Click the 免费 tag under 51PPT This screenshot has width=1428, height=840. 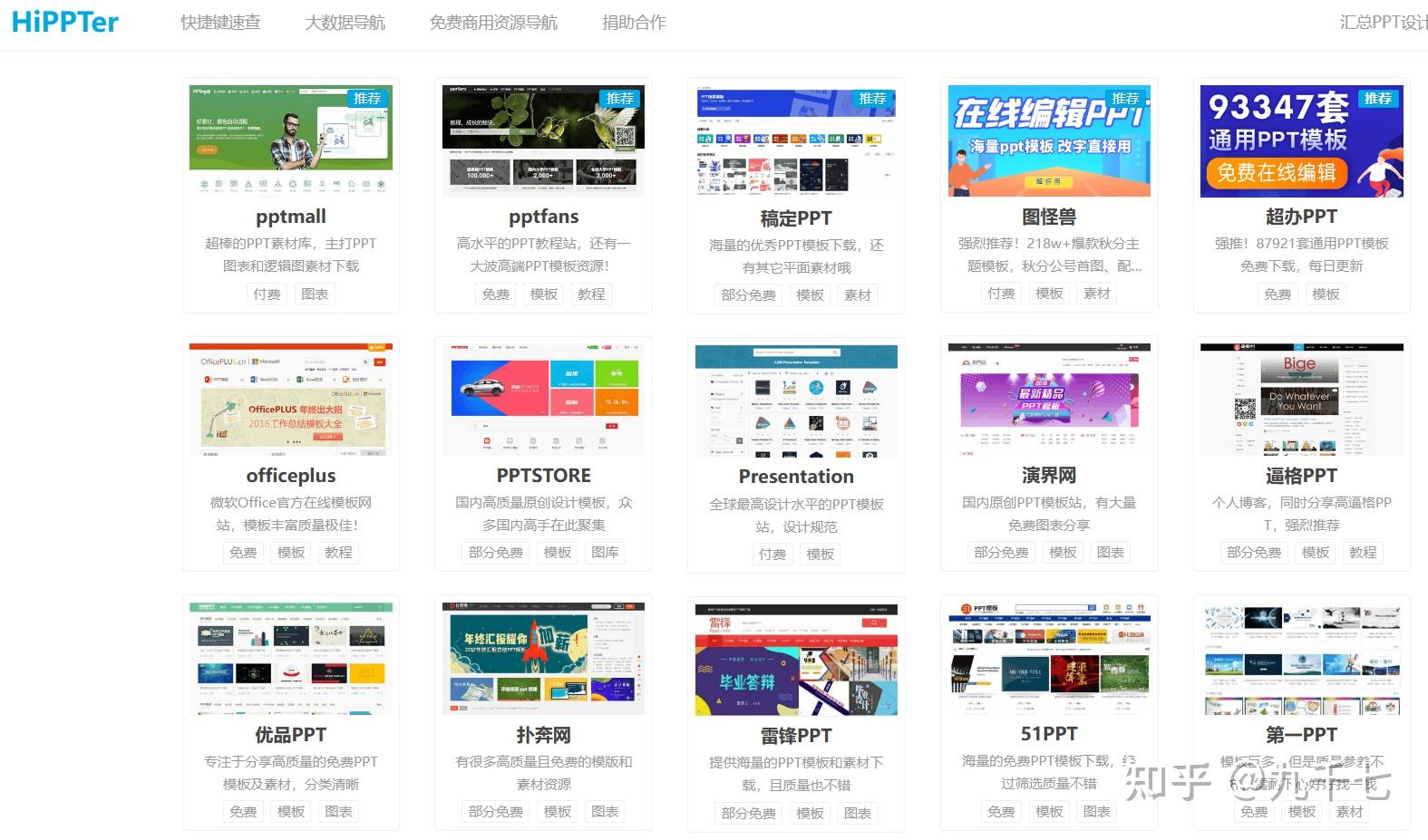pyautogui.click(x=1001, y=811)
